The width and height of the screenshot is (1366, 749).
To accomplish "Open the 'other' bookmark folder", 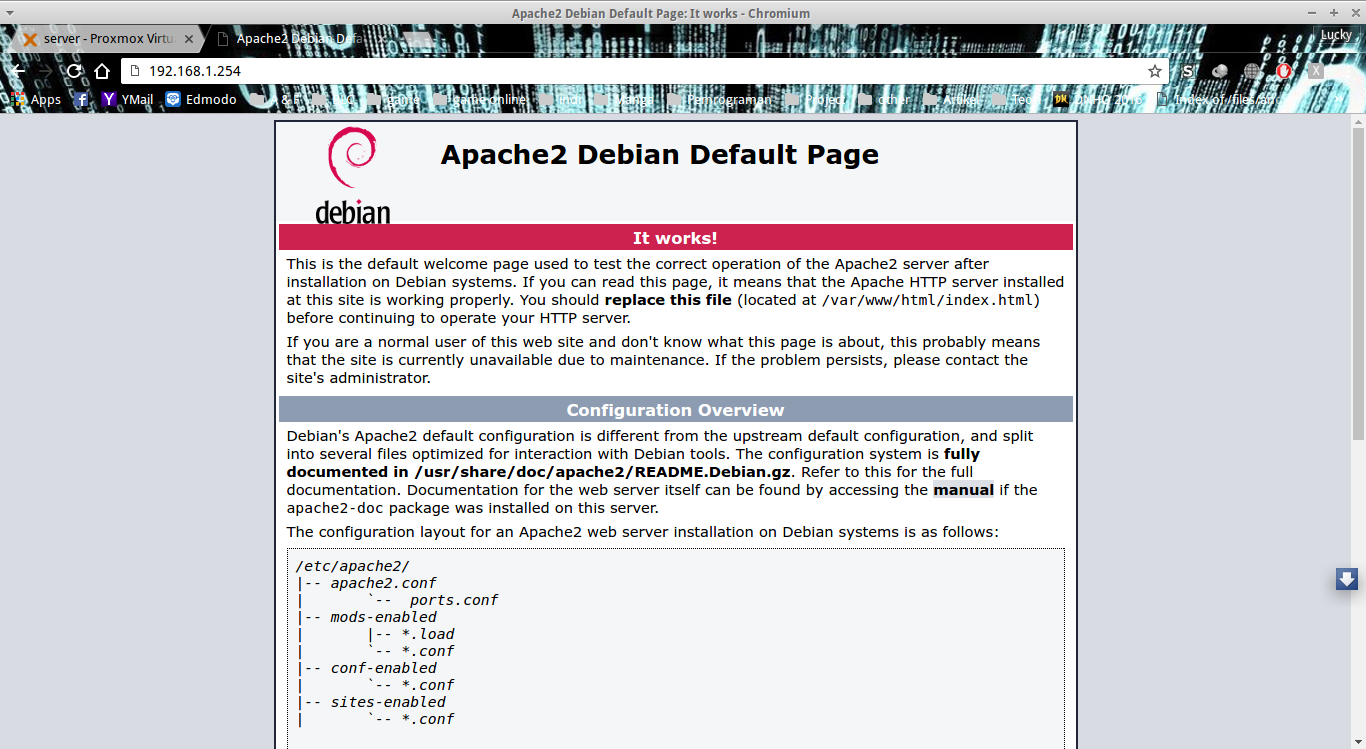I will 885,100.
